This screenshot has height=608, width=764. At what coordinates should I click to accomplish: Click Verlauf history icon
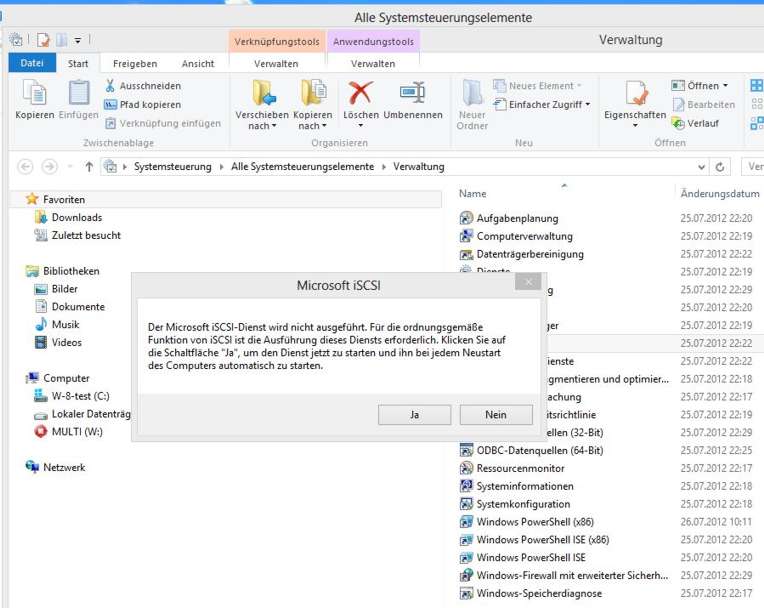[678, 123]
